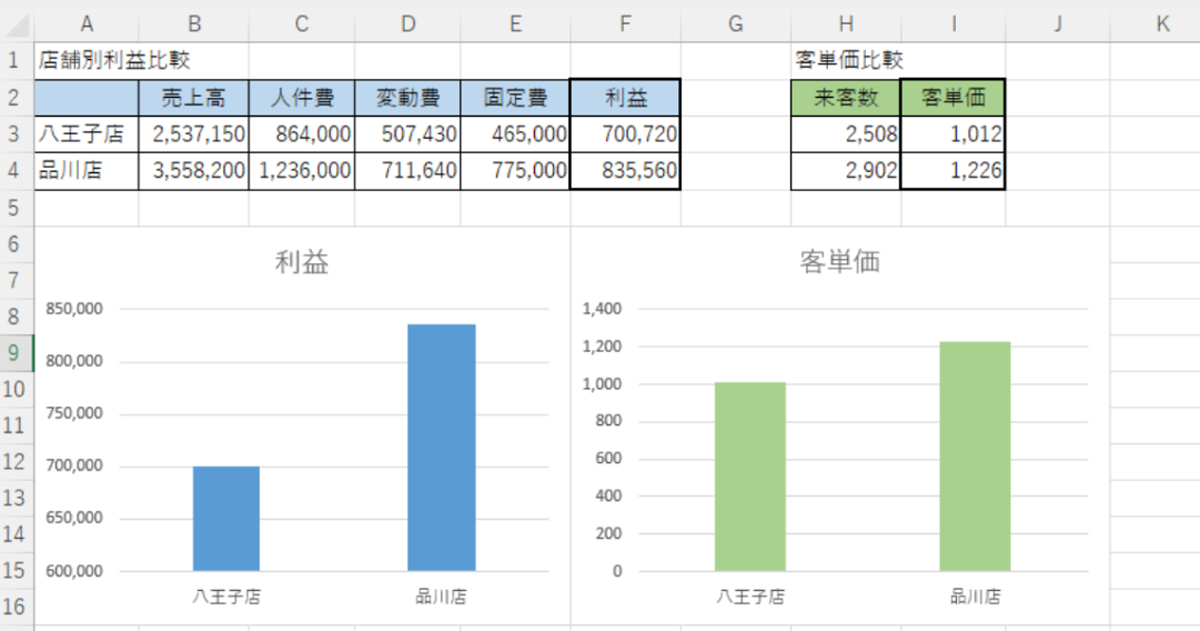Screen dimensions: 1200x631
Task: Click cell showing 1,012
Action: [x=953, y=134]
